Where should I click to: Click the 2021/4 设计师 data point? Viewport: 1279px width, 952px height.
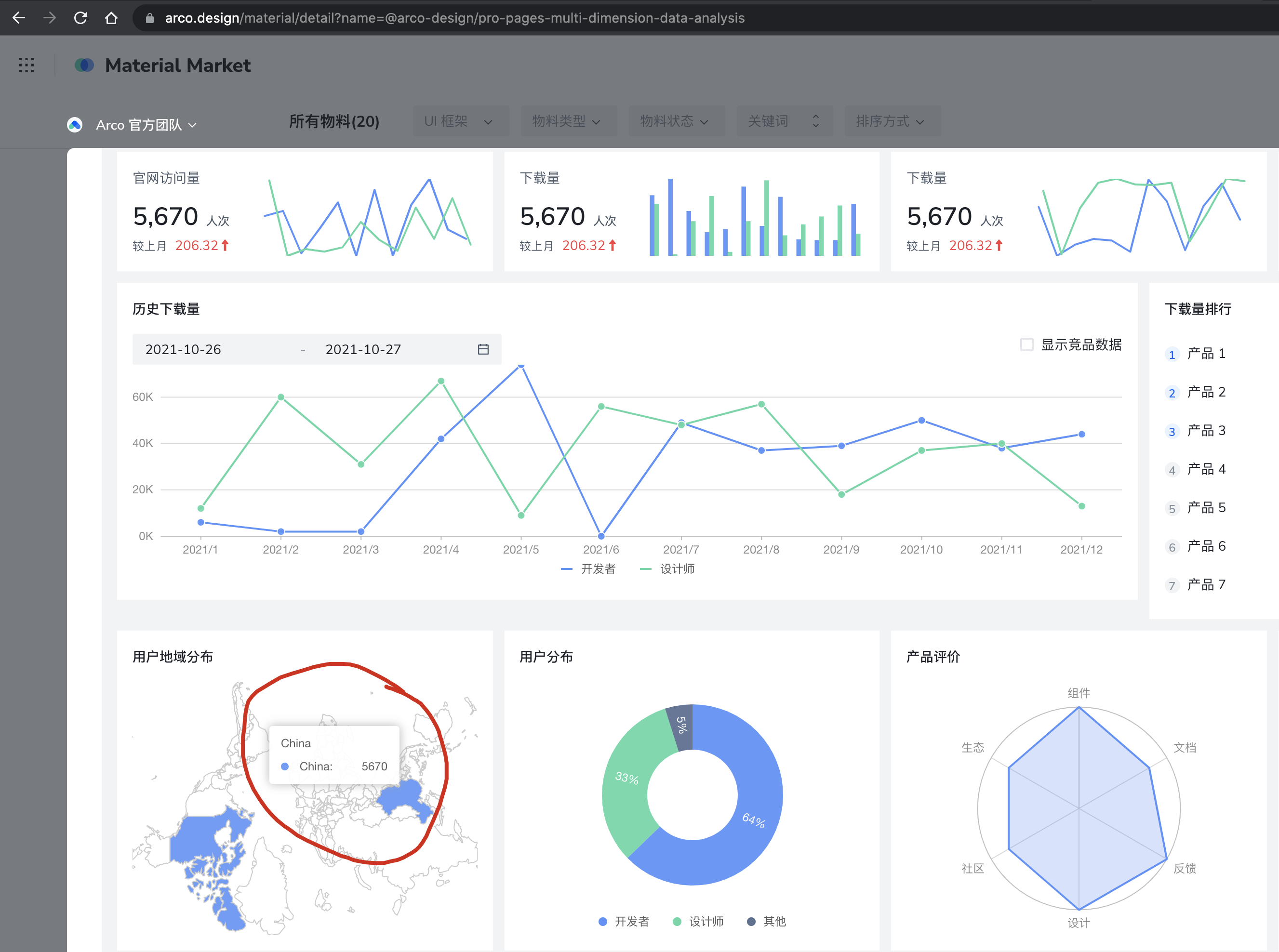pyautogui.click(x=441, y=381)
